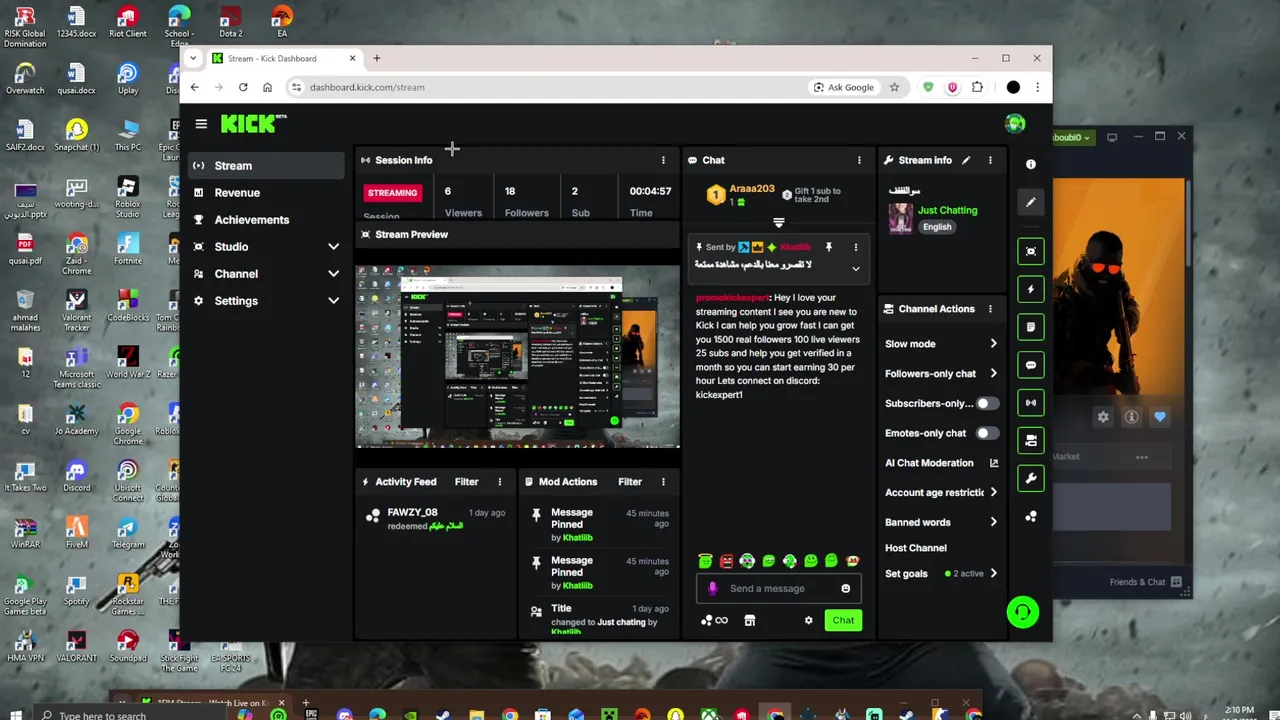Open the green headset support button

1022,612
